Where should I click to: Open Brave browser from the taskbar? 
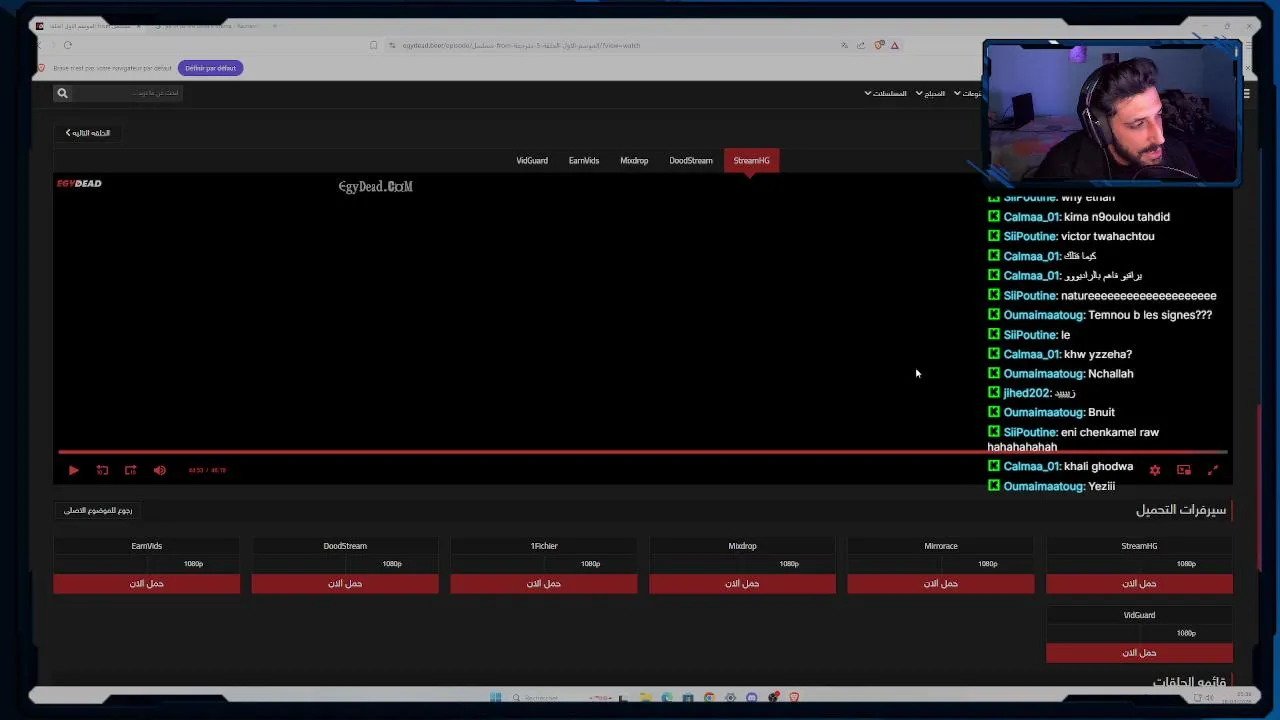794,698
